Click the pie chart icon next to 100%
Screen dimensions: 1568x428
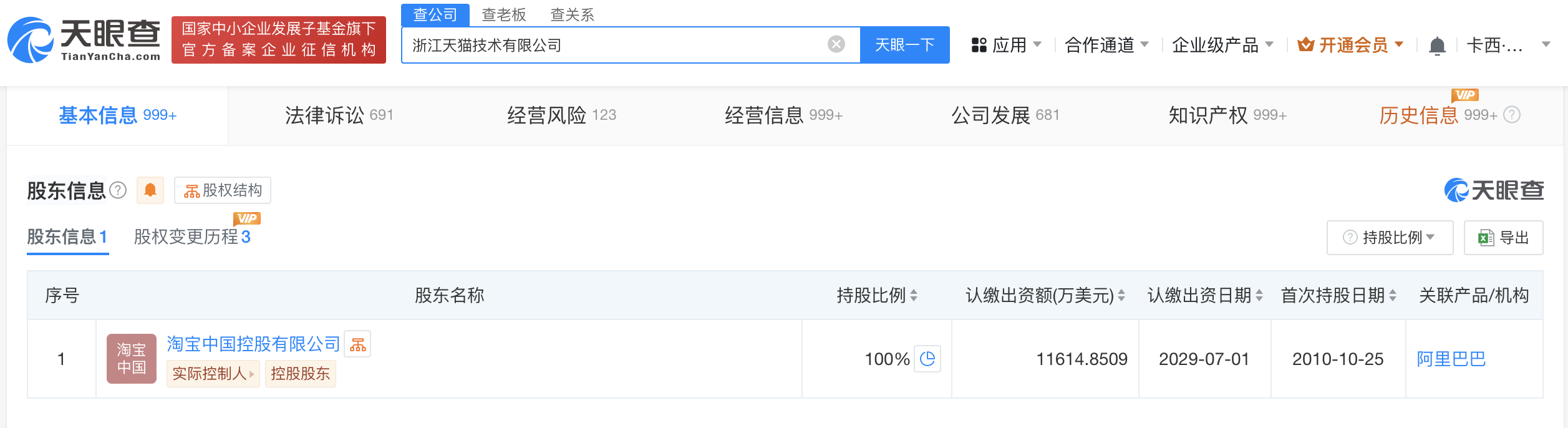(927, 359)
